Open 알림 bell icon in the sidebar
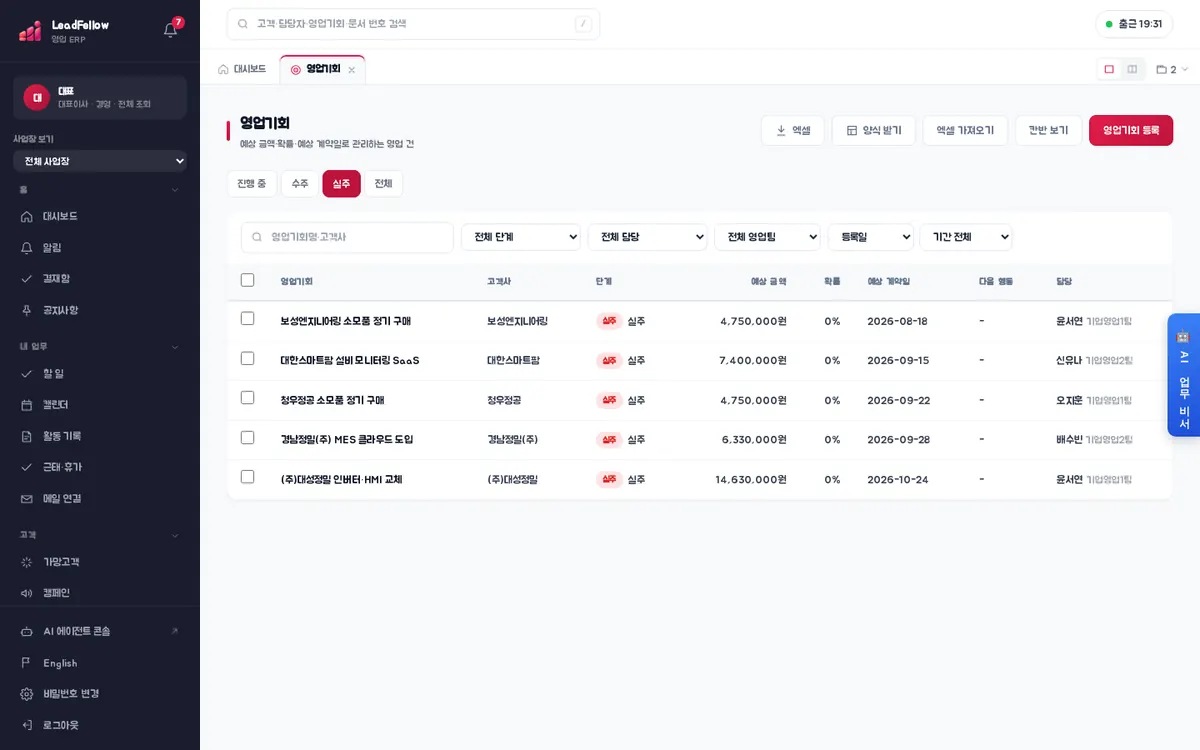 pos(27,247)
